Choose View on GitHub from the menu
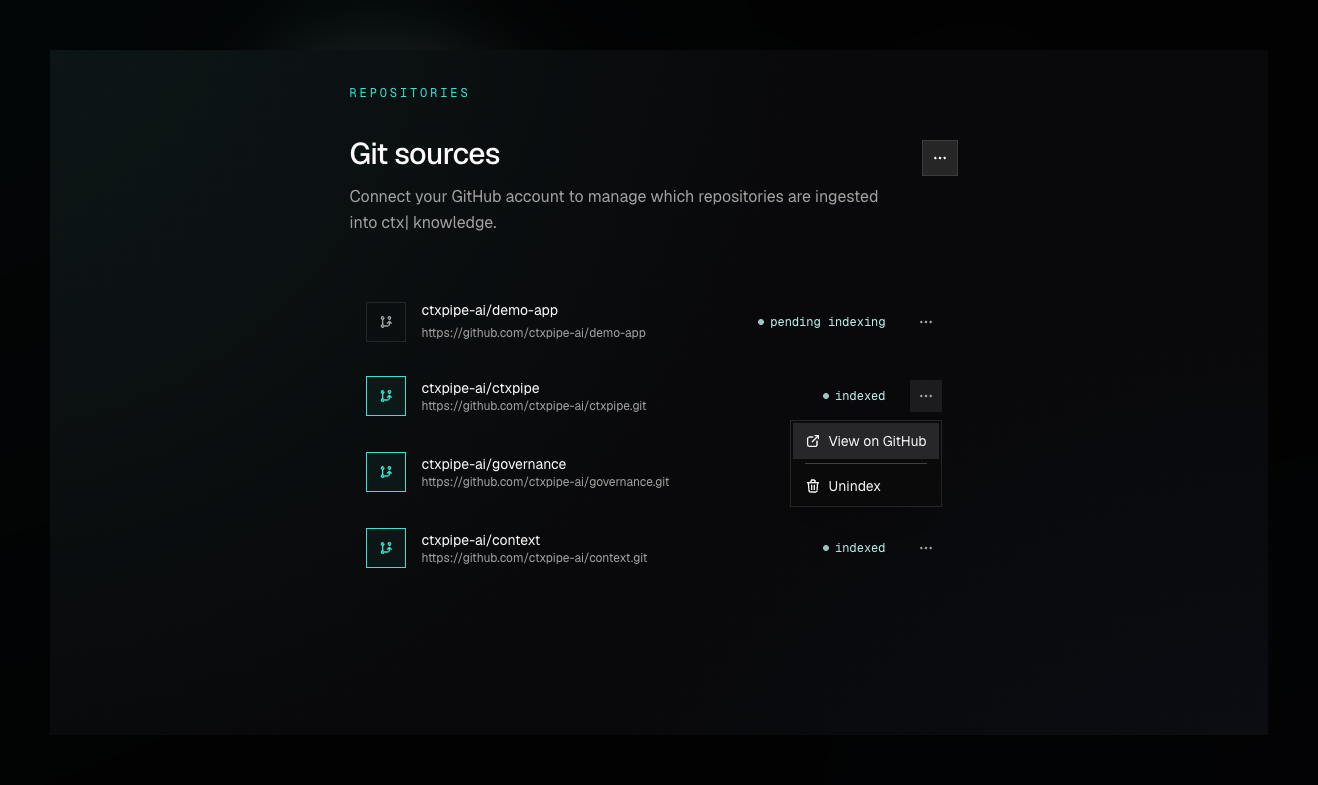The height and width of the screenshot is (785, 1318). 866,441
